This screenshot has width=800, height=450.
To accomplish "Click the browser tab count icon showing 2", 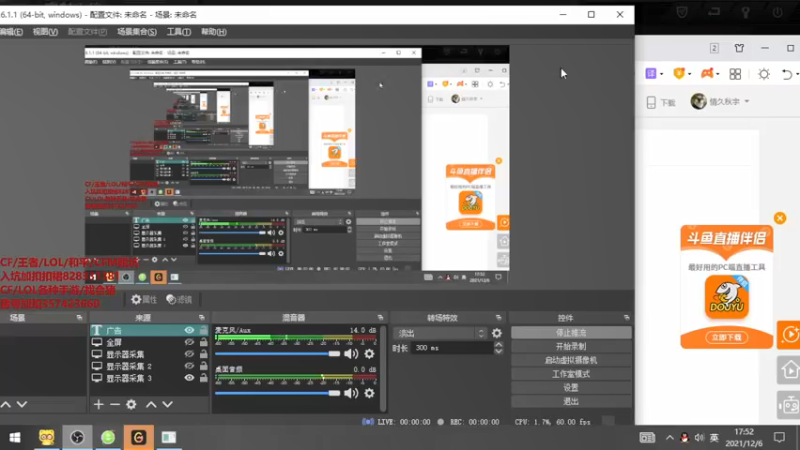I will tap(714, 48).
